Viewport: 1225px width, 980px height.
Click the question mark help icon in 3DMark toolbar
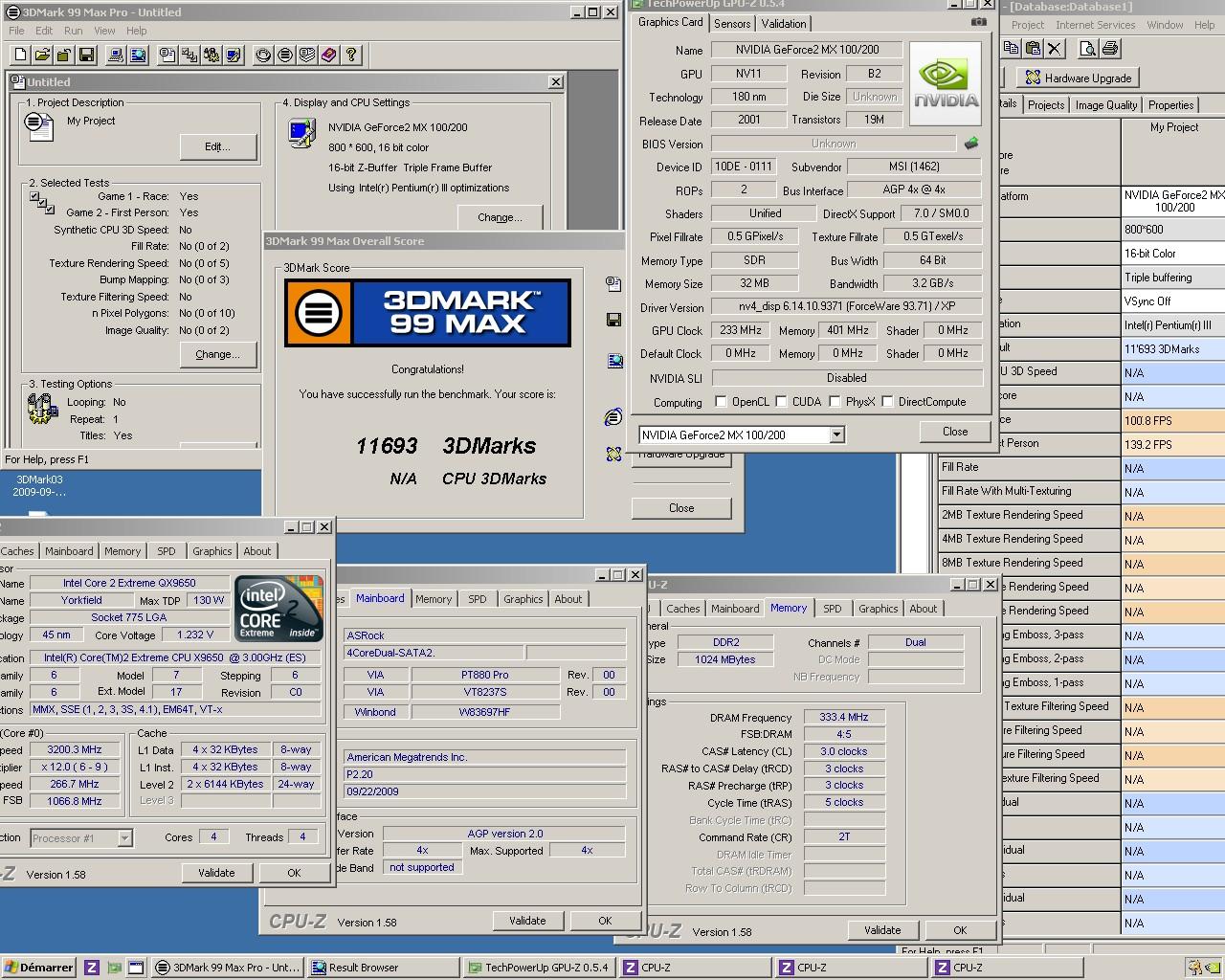[351, 55]
